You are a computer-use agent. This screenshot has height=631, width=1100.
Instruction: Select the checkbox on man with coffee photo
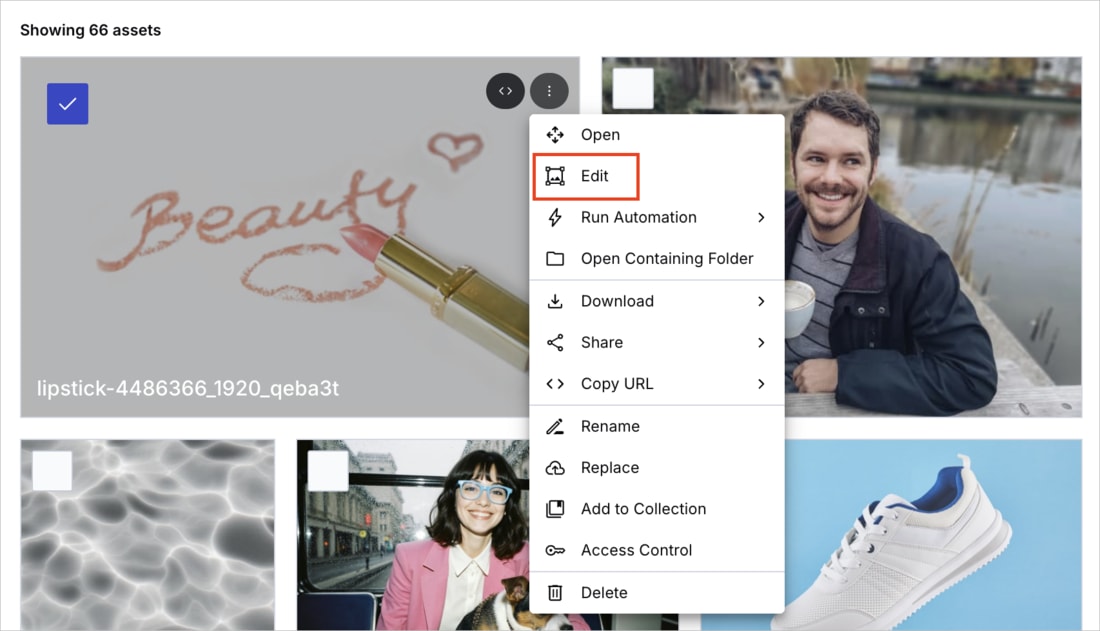633,89
